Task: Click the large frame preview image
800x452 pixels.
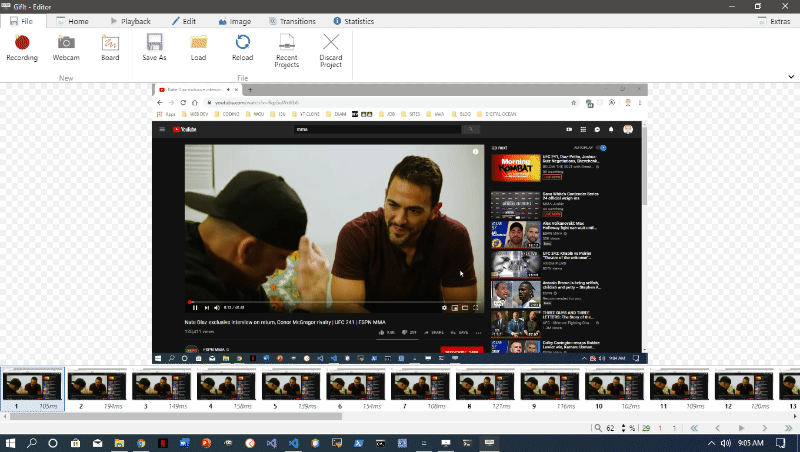Action: click(x=399, y=224)
